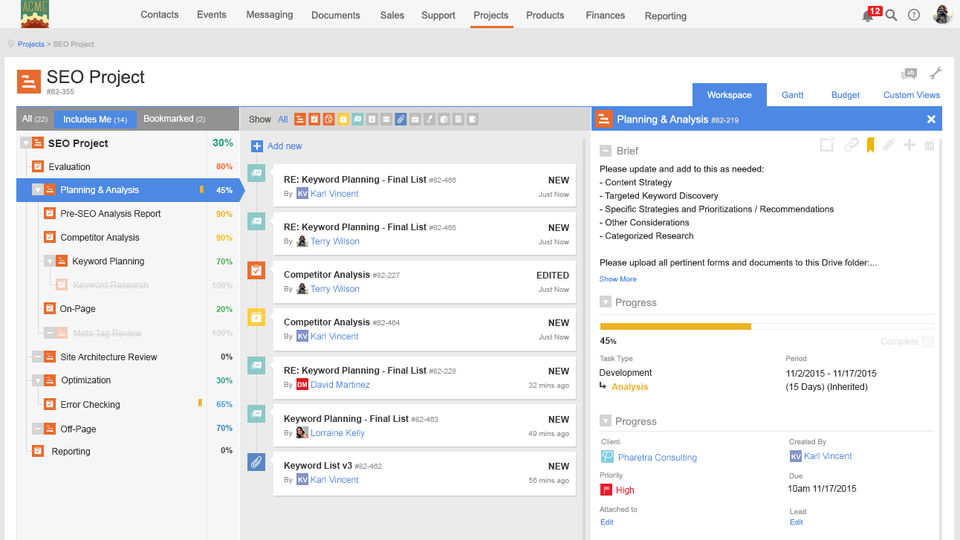Toggle the bookmark flag on the Error Checking row

(x=200, y=403)
